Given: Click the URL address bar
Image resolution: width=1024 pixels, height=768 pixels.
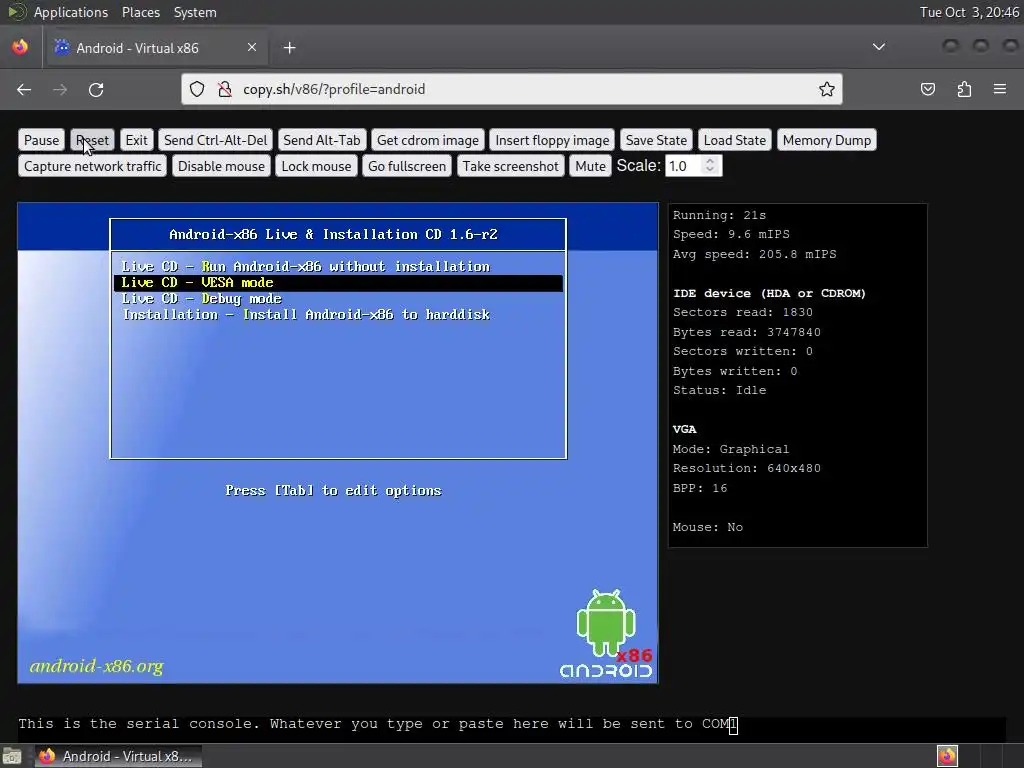Looking at the screenshot, I should point(511,89).
